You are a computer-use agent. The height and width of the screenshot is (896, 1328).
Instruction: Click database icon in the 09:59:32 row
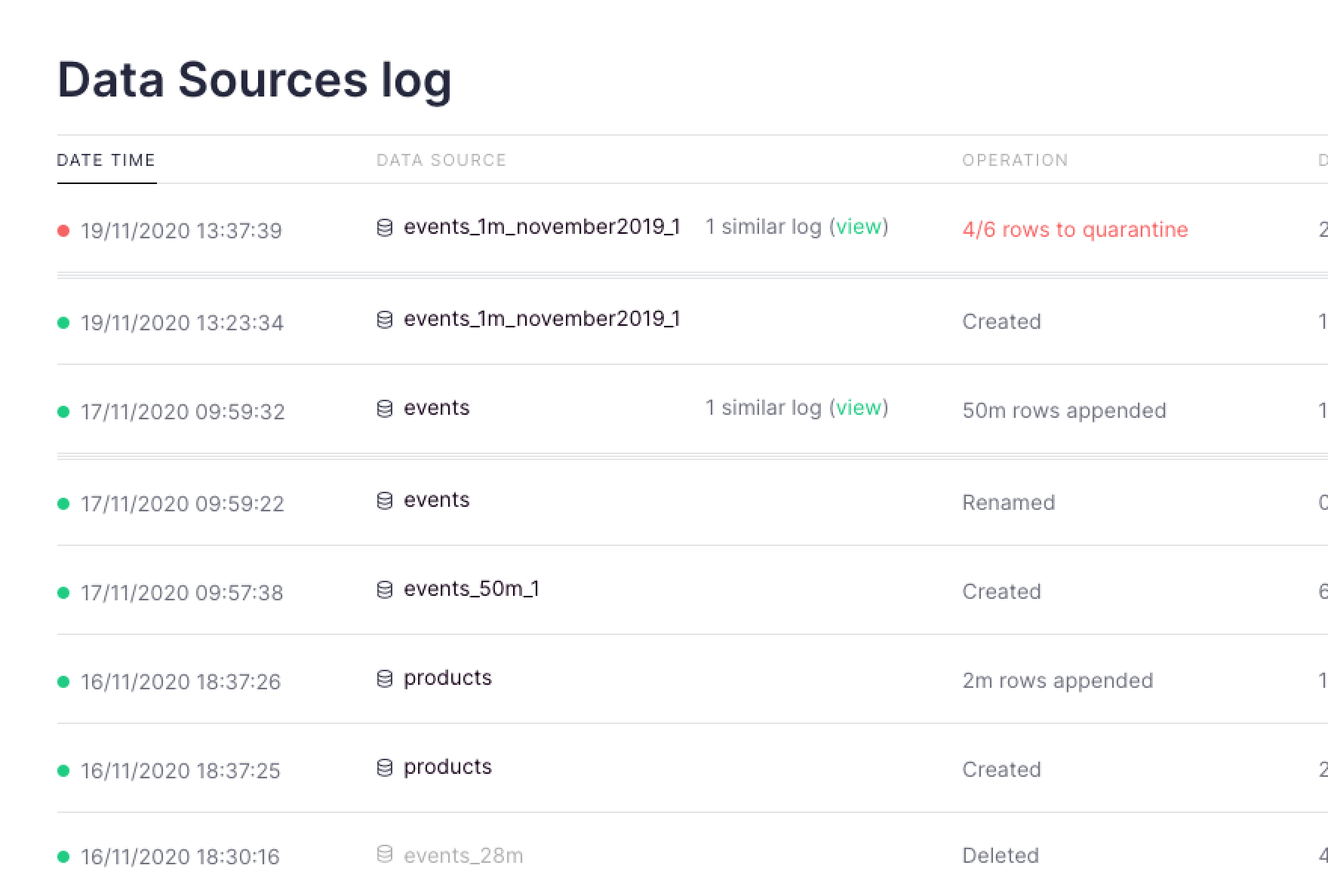pyautogui.click(x=385, y=409)
